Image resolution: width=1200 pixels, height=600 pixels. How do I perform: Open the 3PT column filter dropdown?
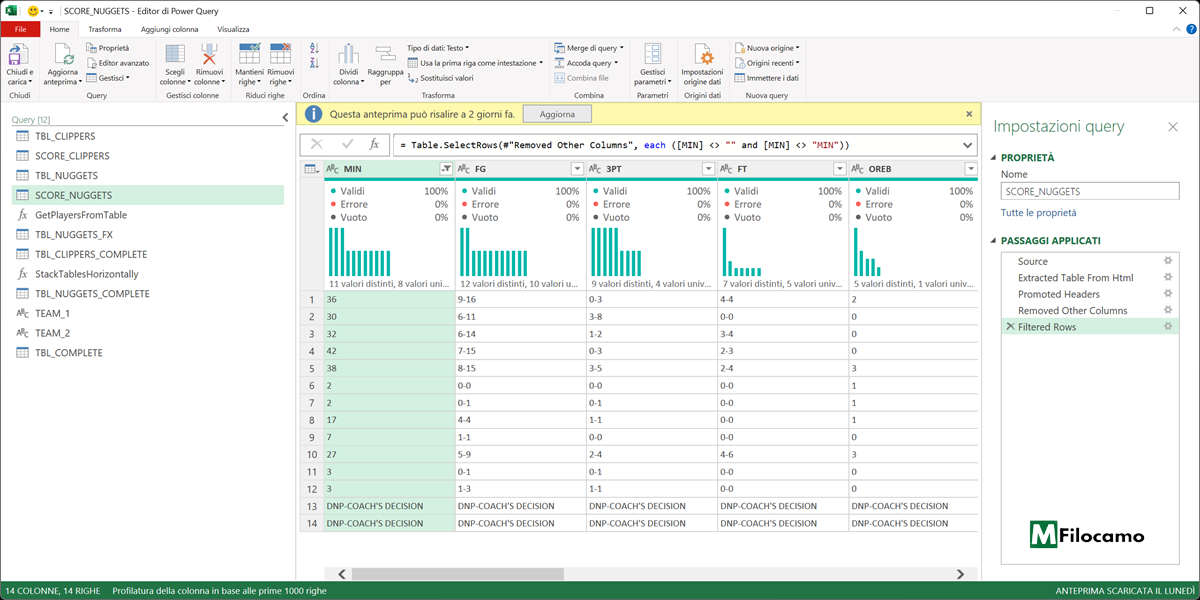click(x=708, y=169)
